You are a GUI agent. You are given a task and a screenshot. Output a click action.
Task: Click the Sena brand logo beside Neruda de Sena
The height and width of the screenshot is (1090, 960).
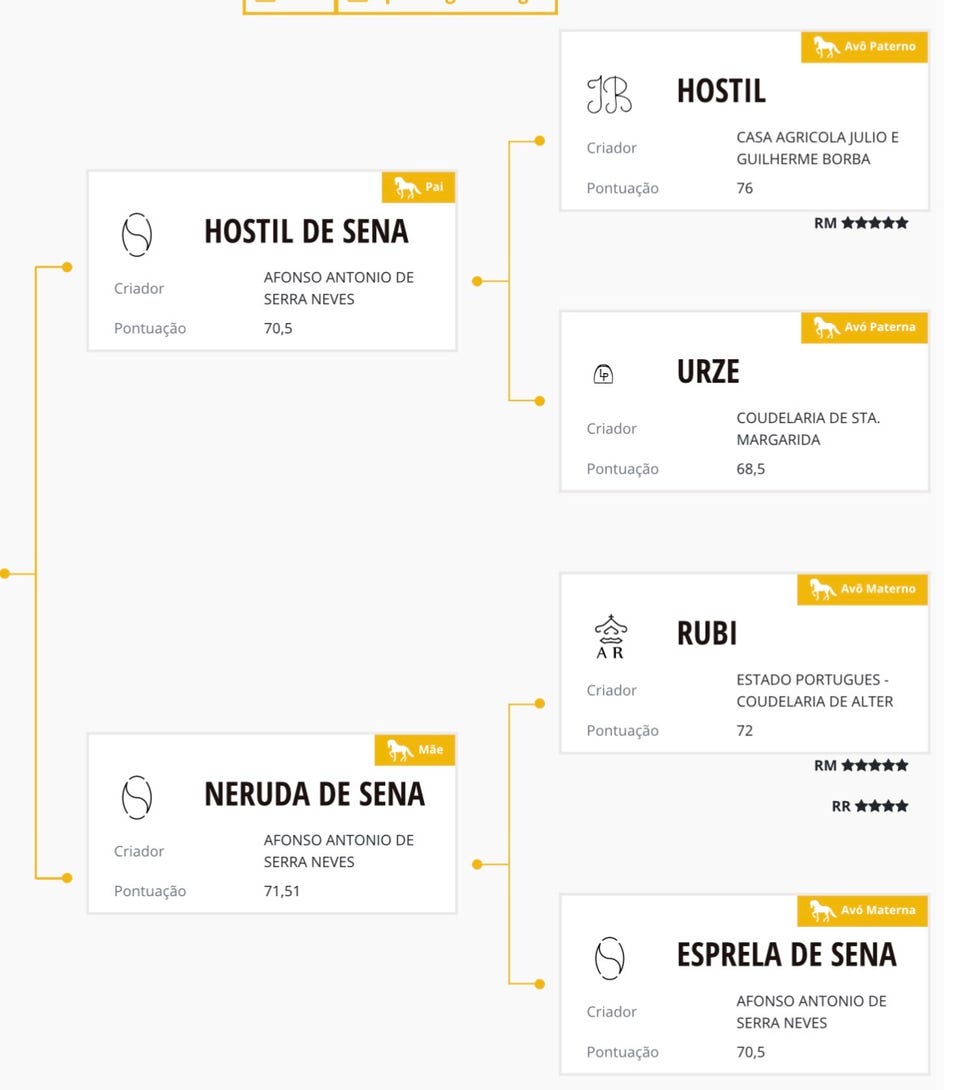(137, 797)
